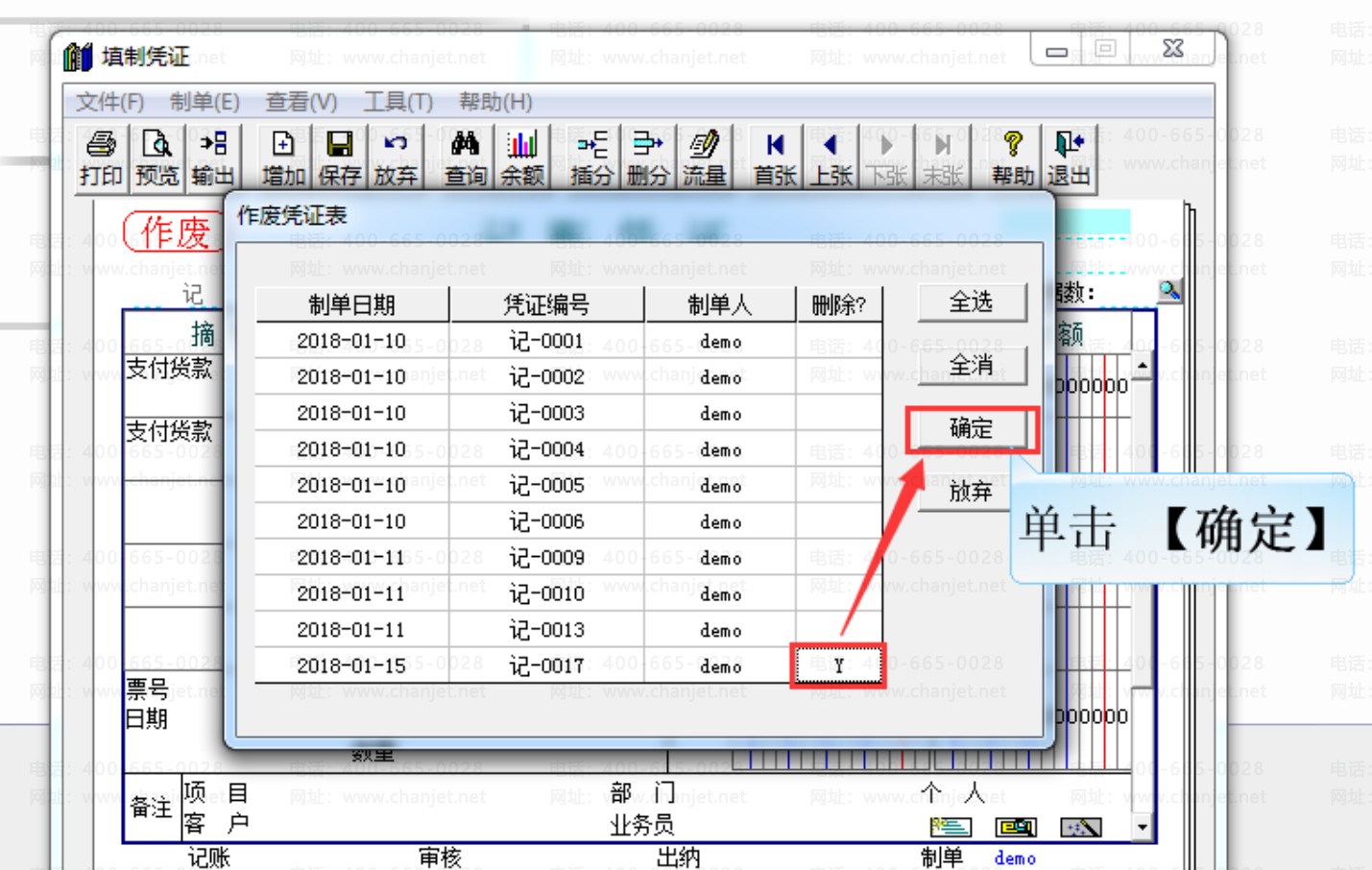This screenshot has height=870, width=1372.
Task: Click demo creator cell in 记-0009 row
Action: [720, 558]
